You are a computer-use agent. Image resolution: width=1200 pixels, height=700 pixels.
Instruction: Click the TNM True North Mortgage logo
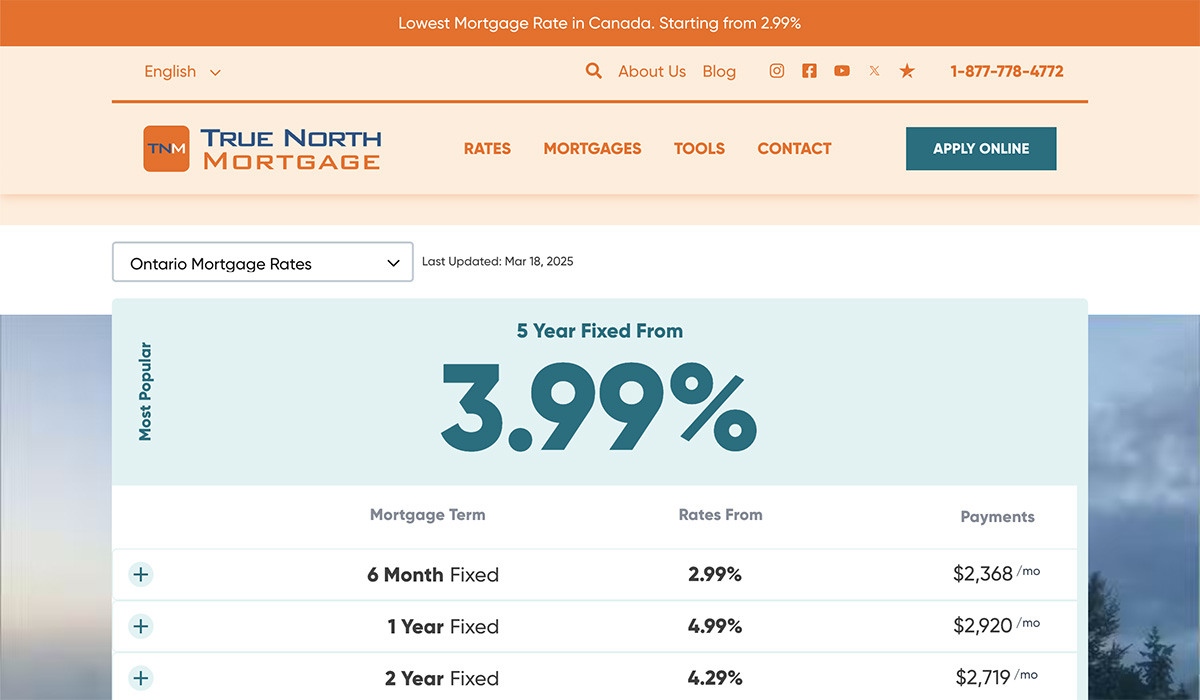(x=262, y=148)
